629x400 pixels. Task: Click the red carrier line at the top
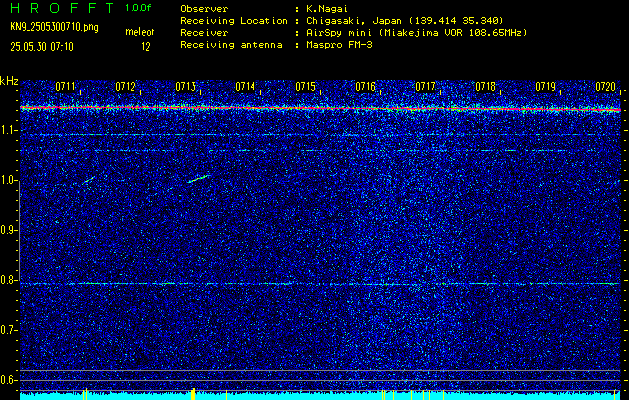pos(320,108)
